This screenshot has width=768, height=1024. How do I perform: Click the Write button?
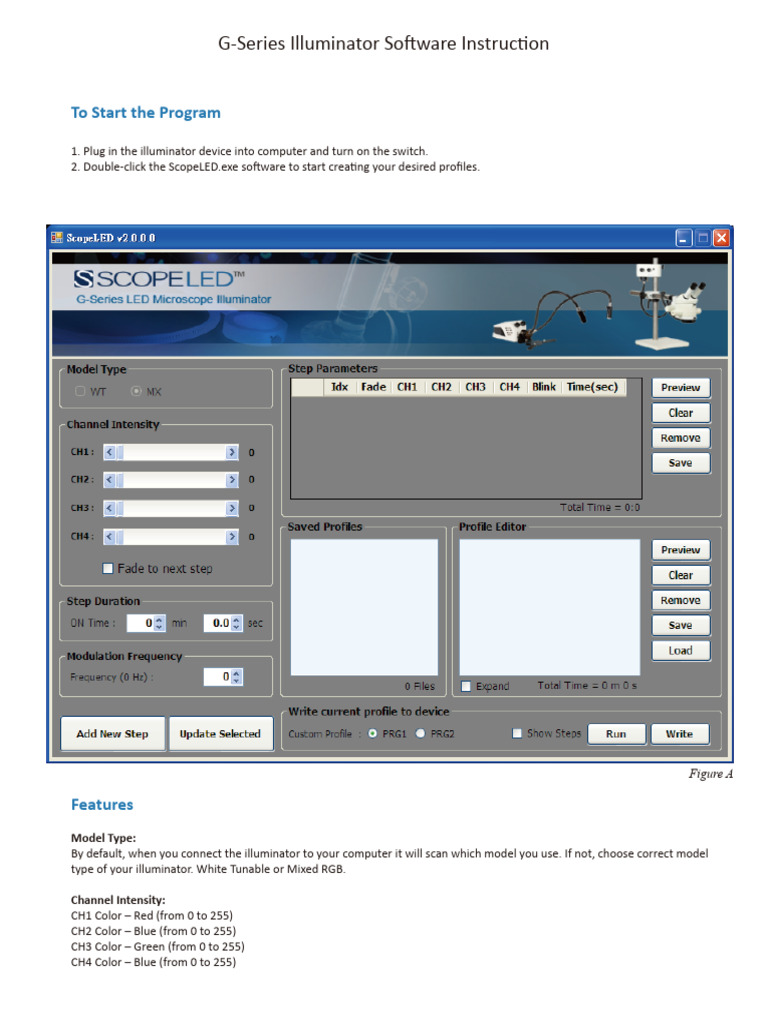[680, 734]
